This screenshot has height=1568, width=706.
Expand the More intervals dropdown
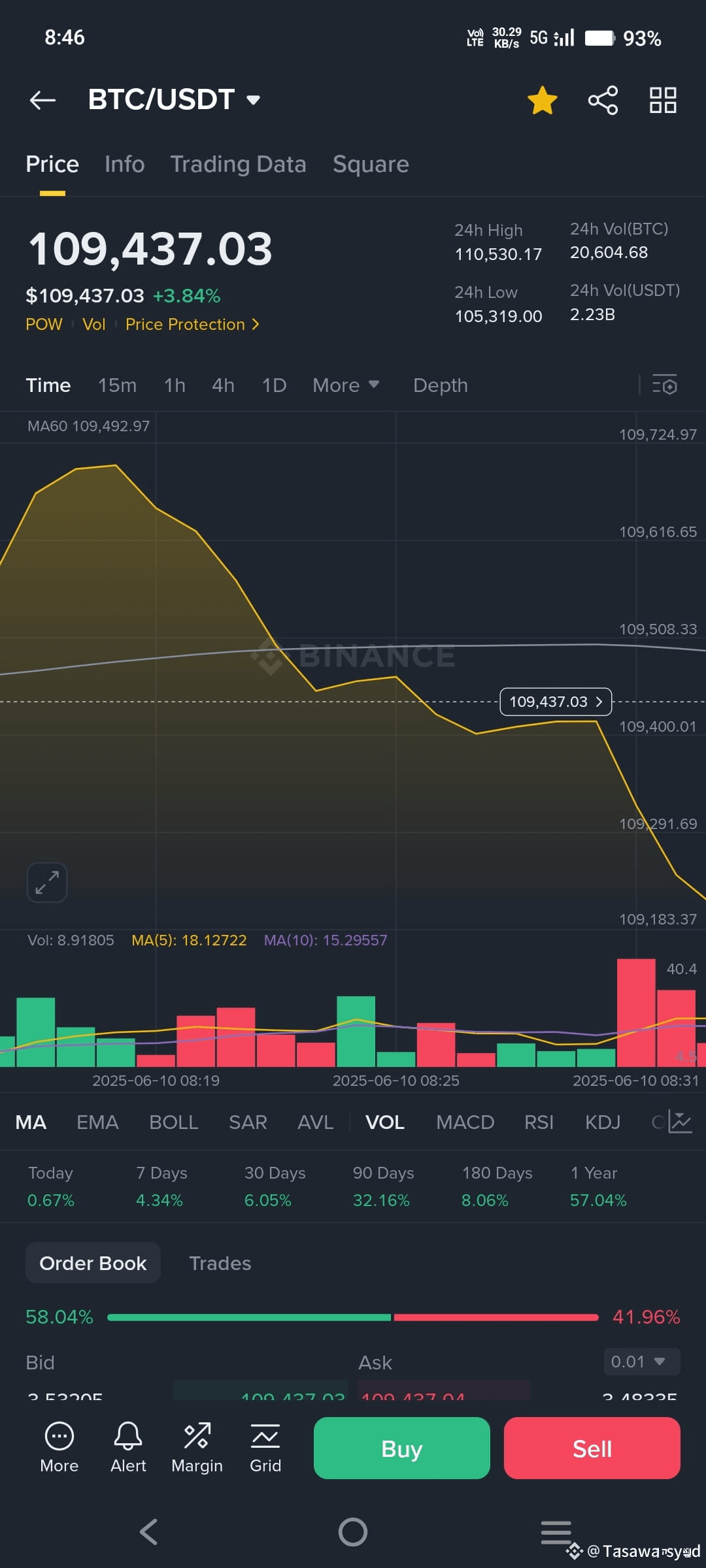(x=346, y=385)
